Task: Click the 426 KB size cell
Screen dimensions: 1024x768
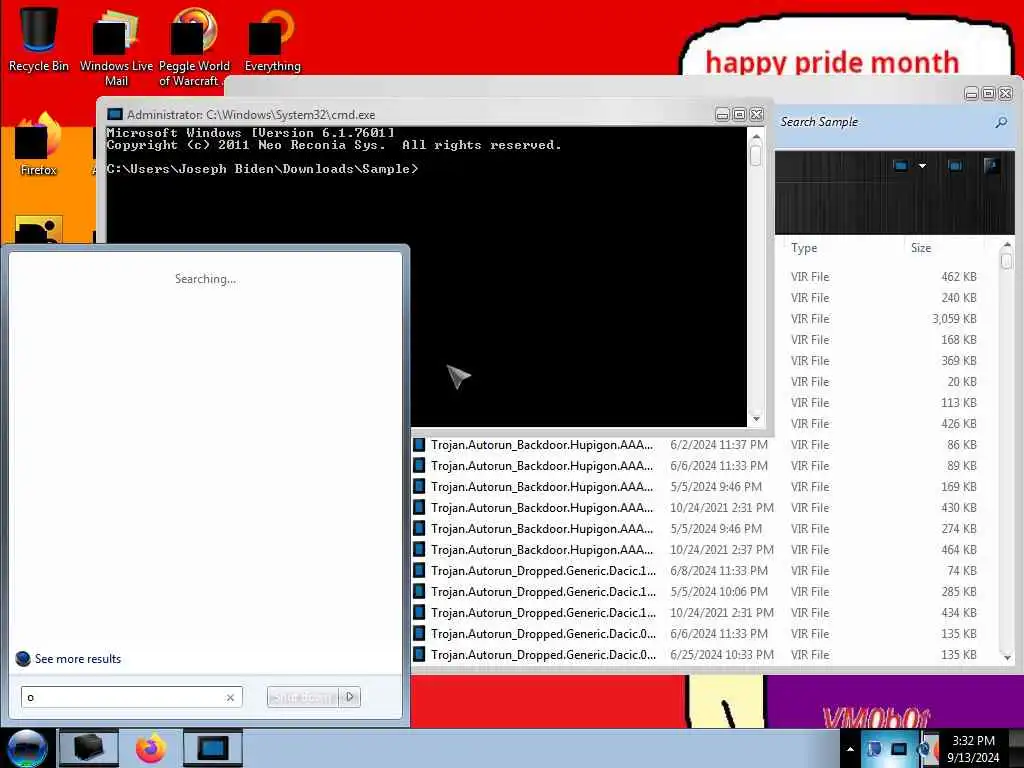Action: (x=958, y=423)
